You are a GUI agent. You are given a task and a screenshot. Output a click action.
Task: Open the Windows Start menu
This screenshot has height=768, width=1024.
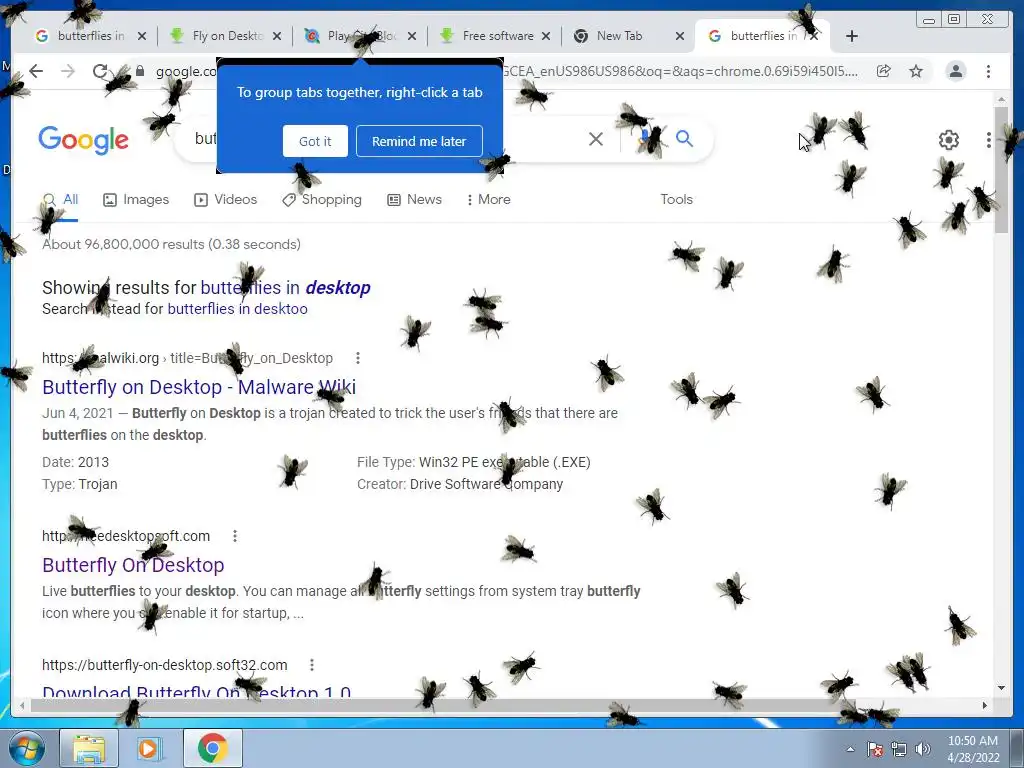tap(27, 748)
